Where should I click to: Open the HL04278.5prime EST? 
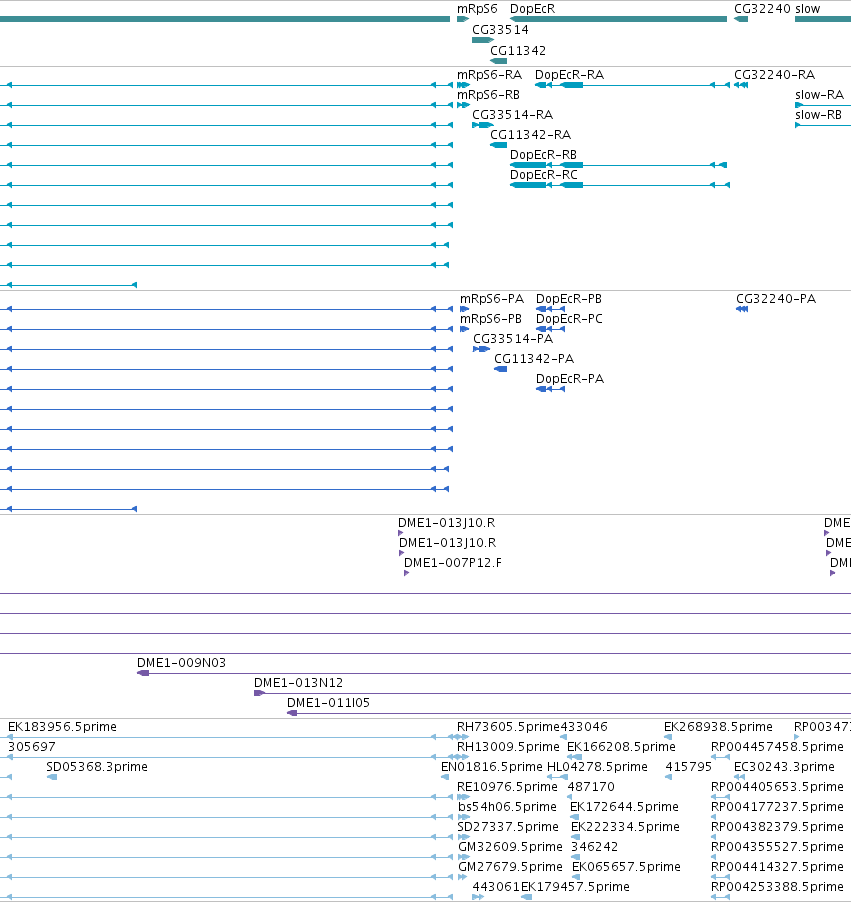[x=557, y=777]
